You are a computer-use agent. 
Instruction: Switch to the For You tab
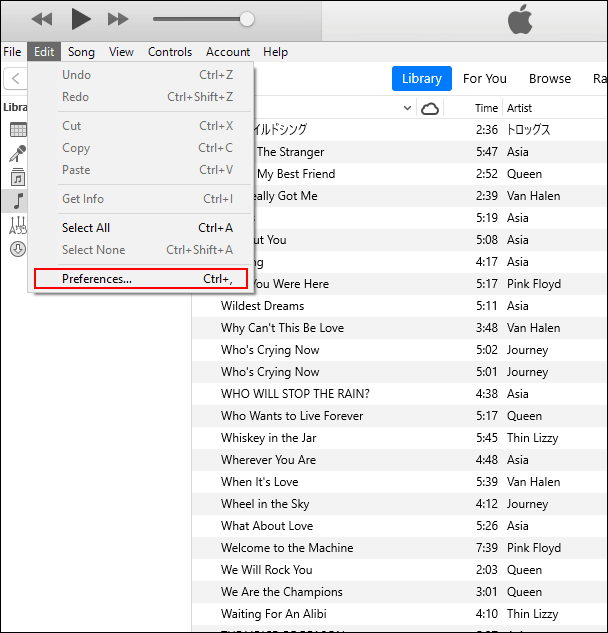click(x=484, y=78)
